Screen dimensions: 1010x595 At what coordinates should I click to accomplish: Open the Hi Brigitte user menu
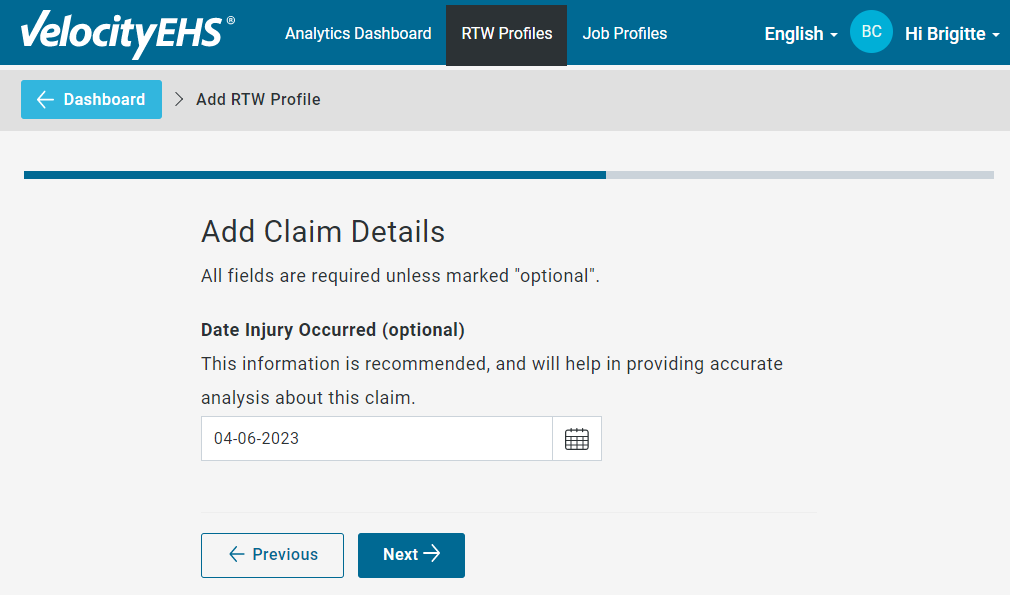[952, 33]
